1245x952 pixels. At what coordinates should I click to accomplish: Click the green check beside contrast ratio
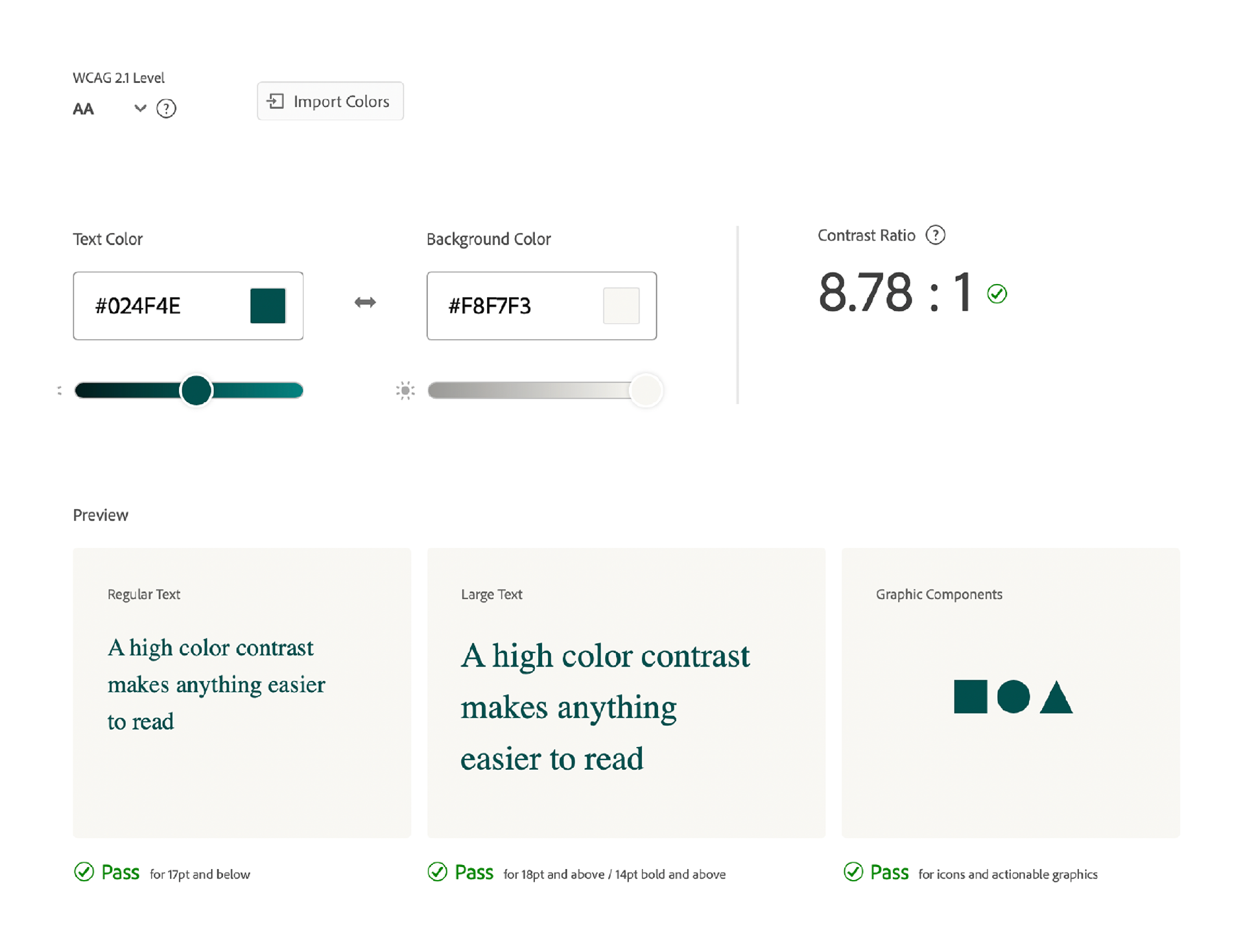point(997,294)
